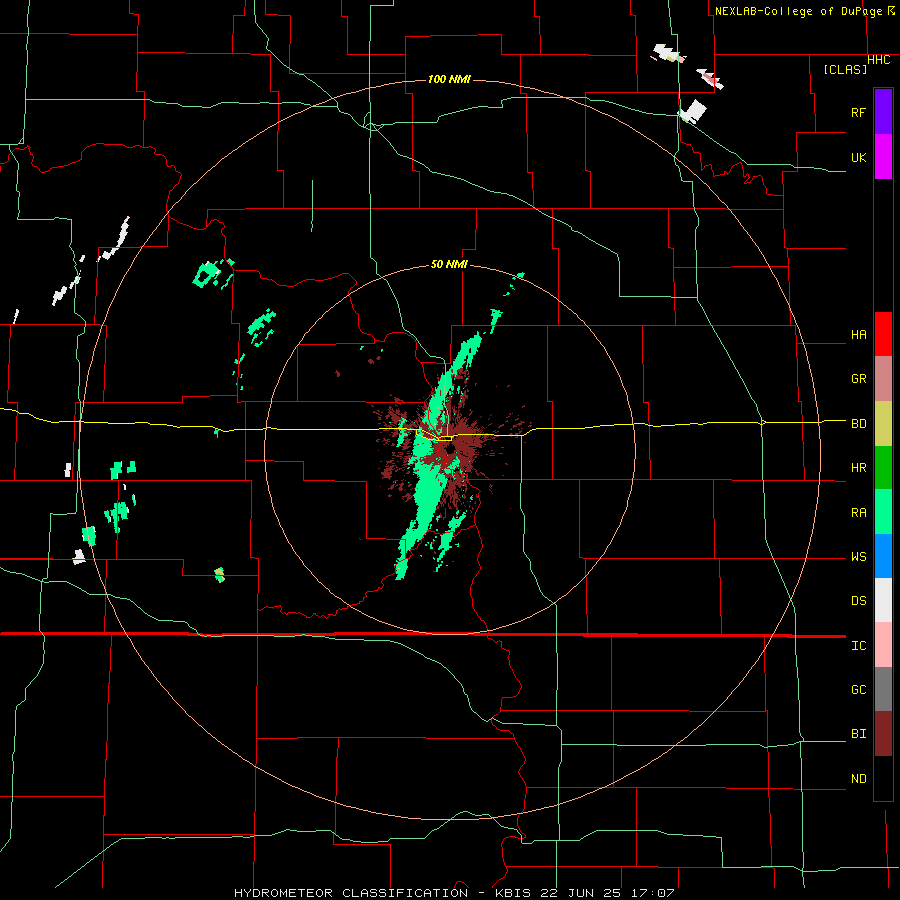
Task: Click the RA legend label
Action: click(858, 513)
